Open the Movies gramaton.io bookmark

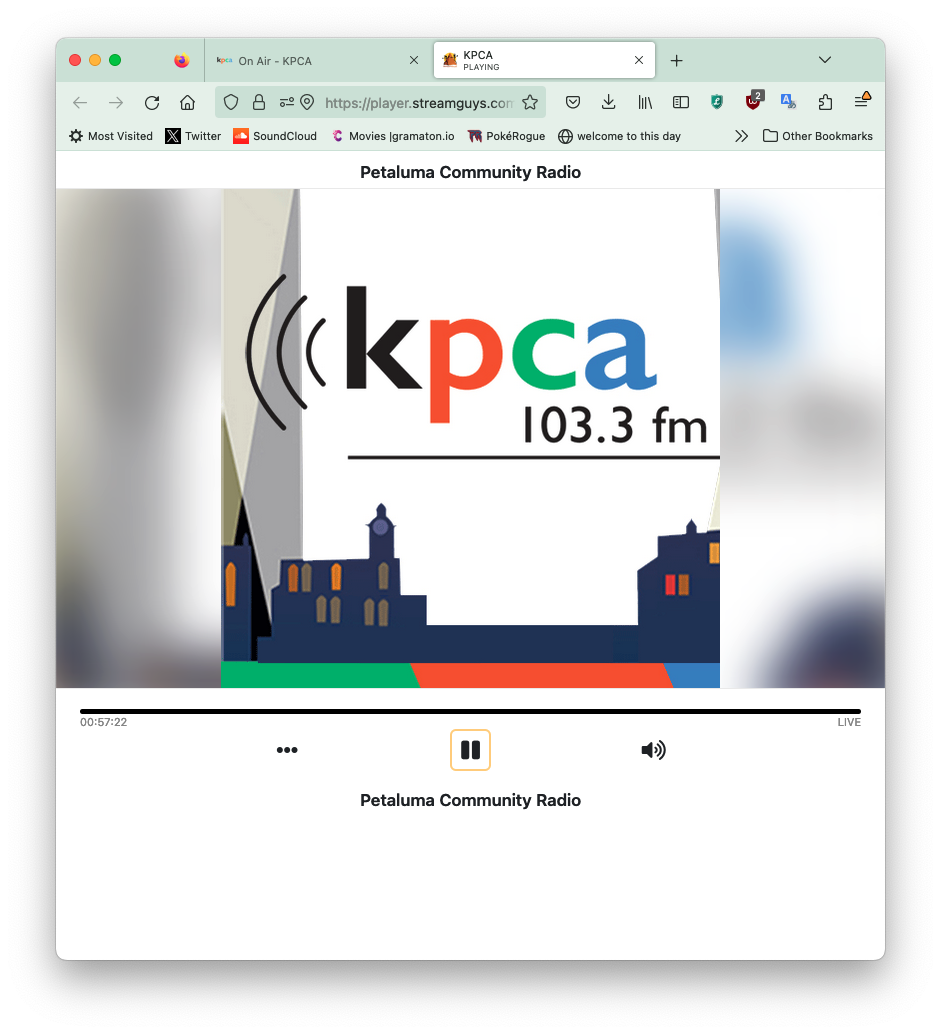(393, 136)
